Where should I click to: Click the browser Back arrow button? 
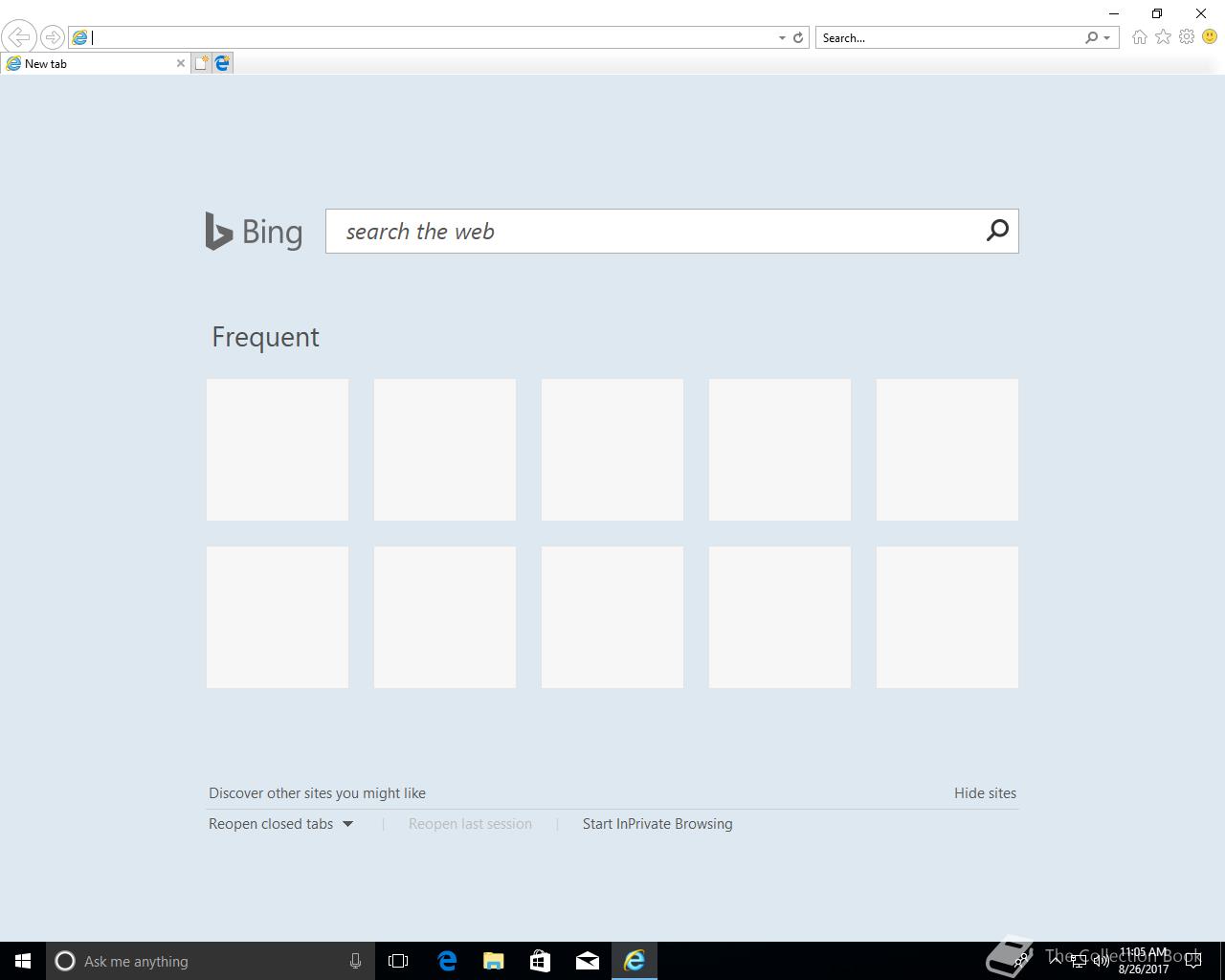pos(18,37)
